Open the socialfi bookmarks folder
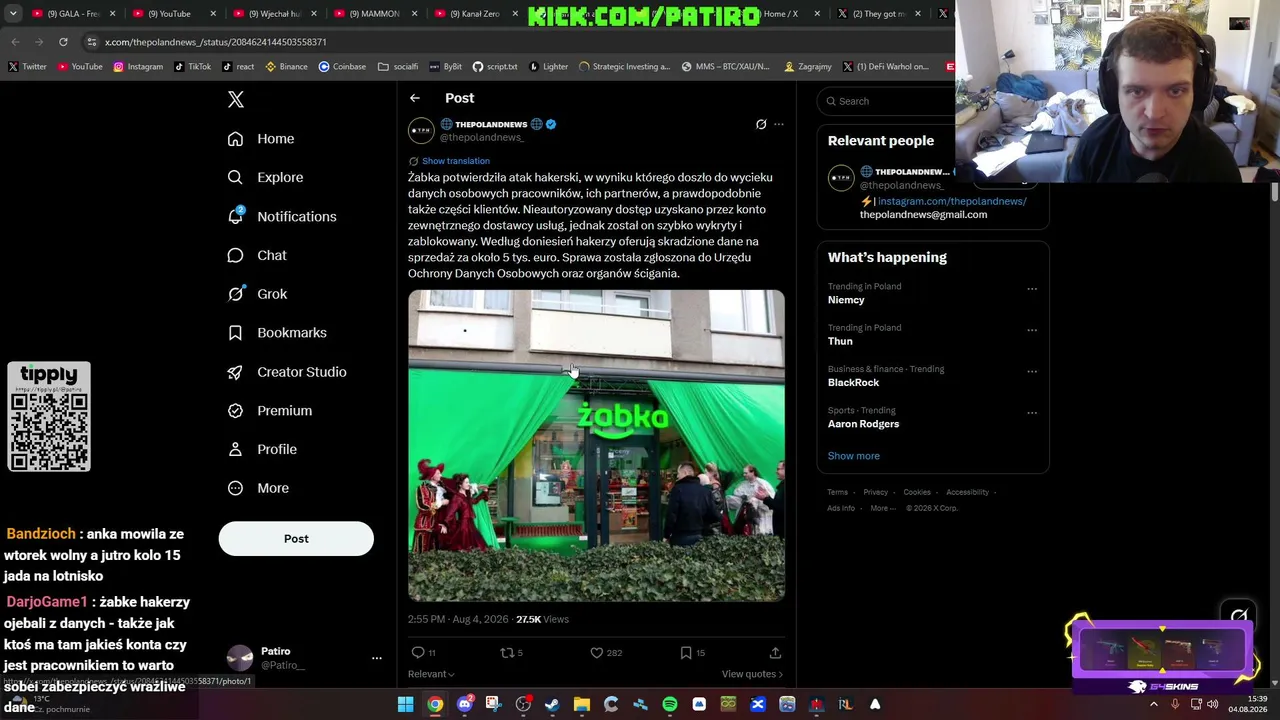The width and height of the screenshot is (1280, 720). coord(398,67)
